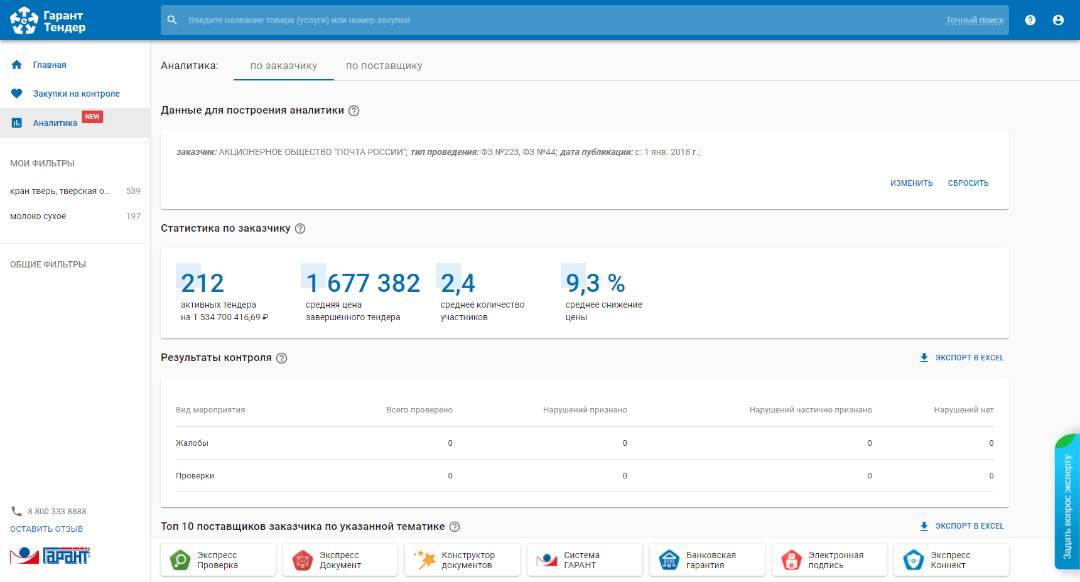
Task: Open Банковская гарантия service
Action: point(709,560)
